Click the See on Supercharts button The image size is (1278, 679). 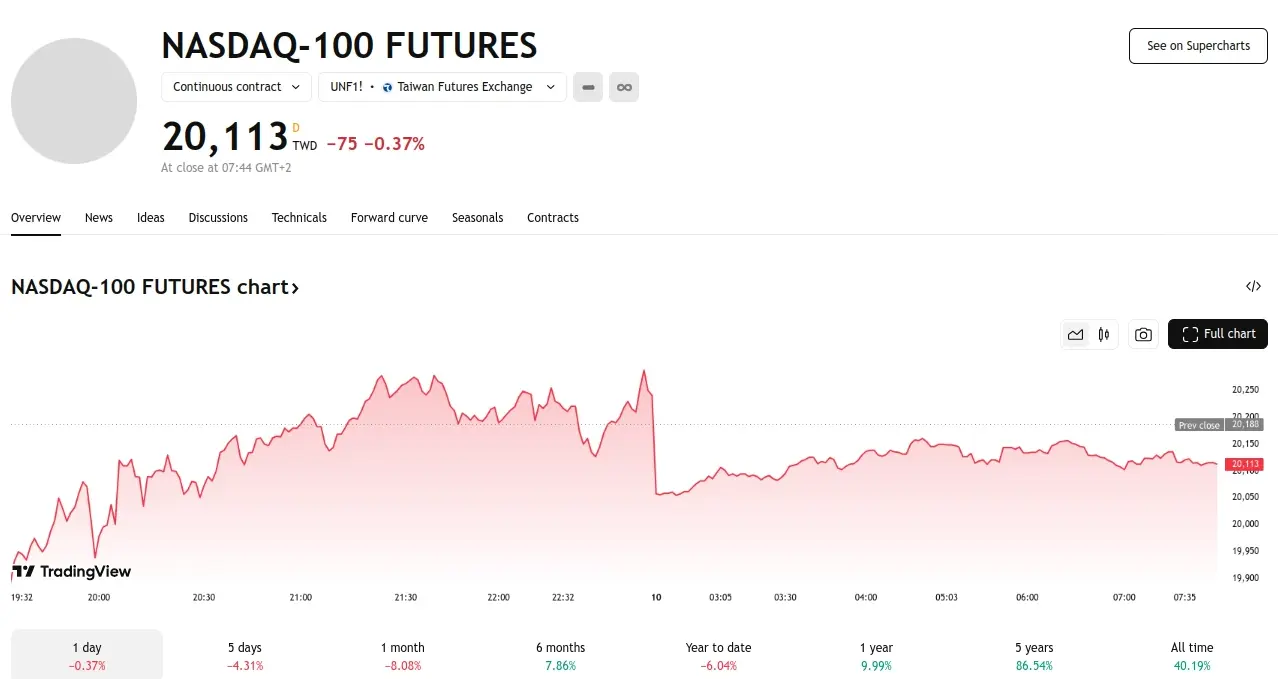[1197, 45]
